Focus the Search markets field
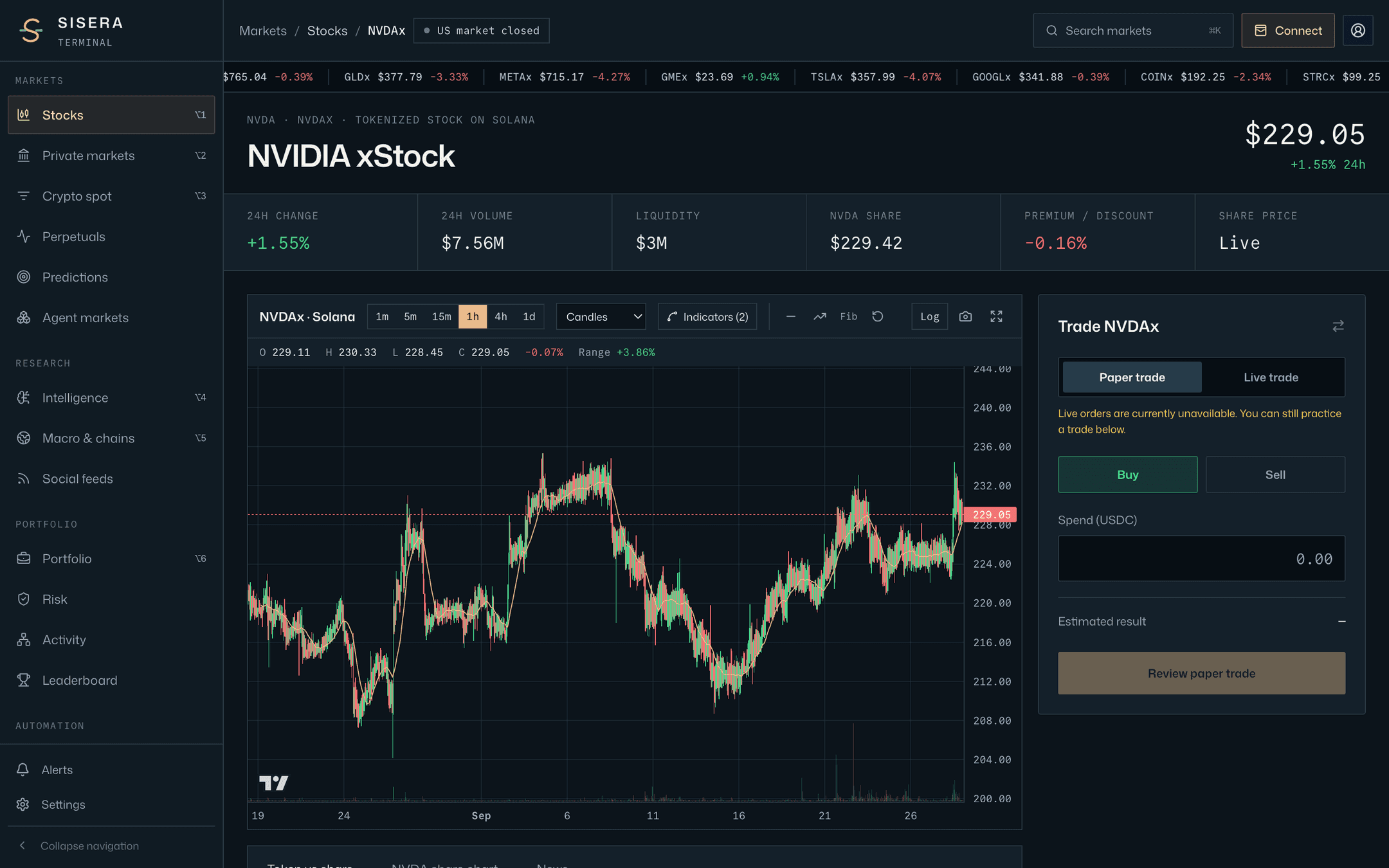The height and width of the screenshot is (868, 1389). point(1133,30)
